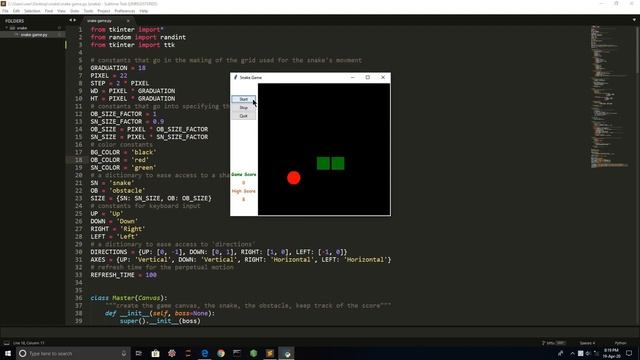The image size is (640, 360).
Task: Click Stop button in Snake Game window
Action: click(243, 107)
